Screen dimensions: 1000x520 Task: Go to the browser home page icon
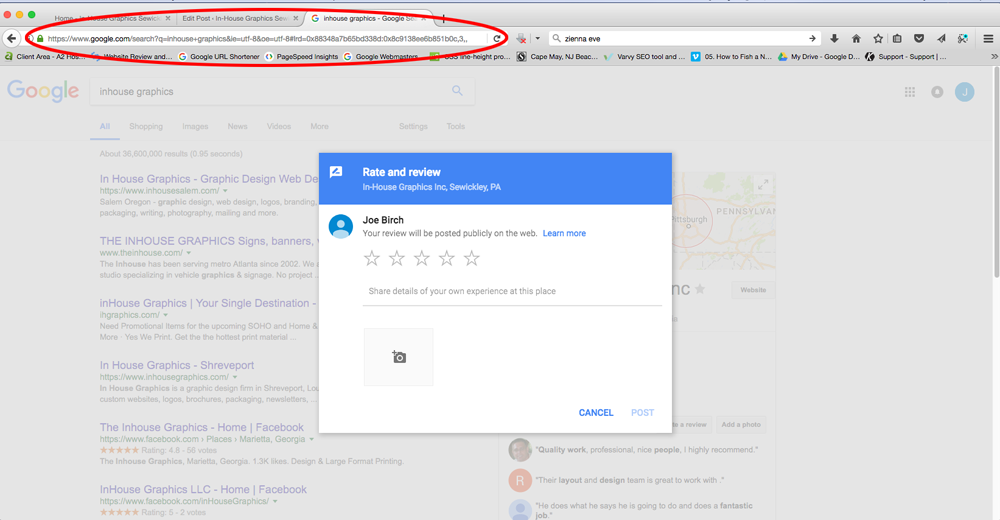click(x=856, y=39)
